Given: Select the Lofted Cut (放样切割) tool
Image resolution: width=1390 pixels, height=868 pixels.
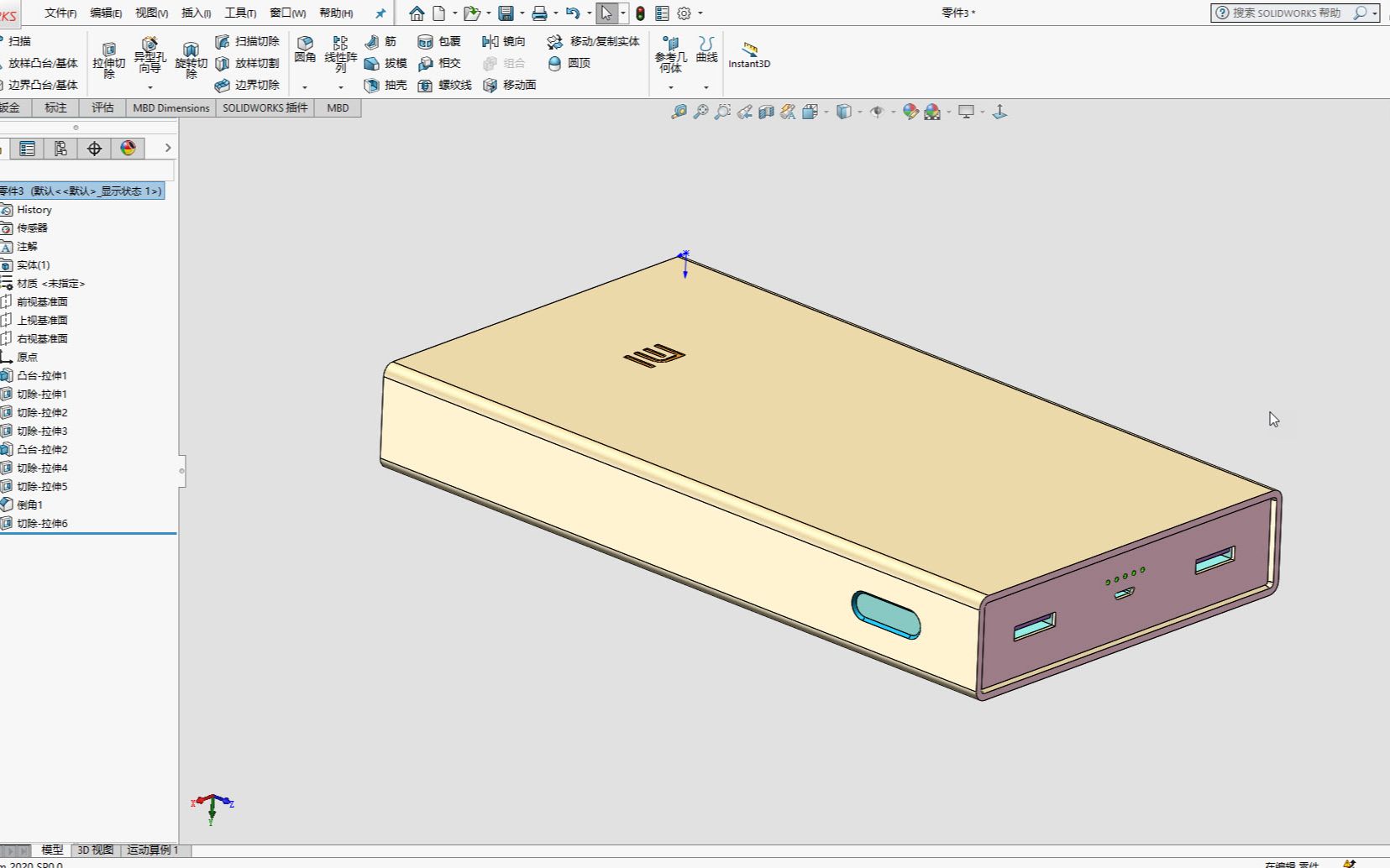Looking at the screenshot, I should pyautogui.click(x=247, y=63).
